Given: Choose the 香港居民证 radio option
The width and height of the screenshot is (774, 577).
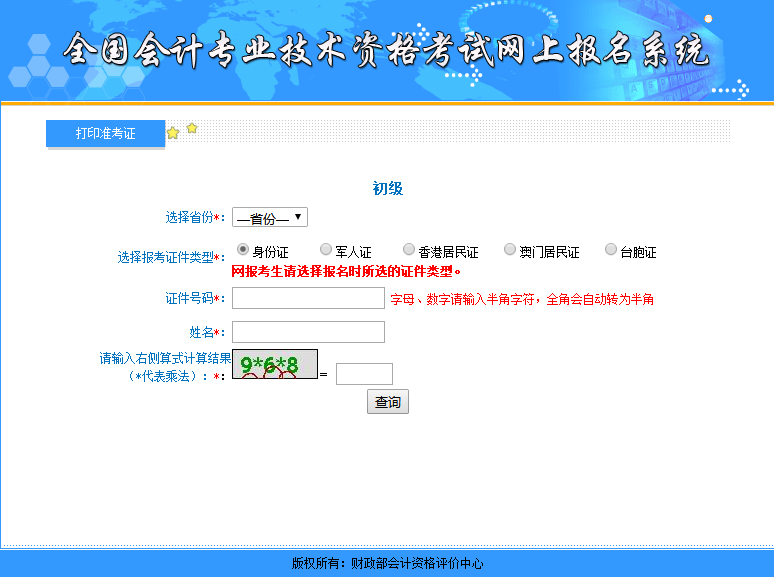Looking at the screenshot, I should pos(409,249).
